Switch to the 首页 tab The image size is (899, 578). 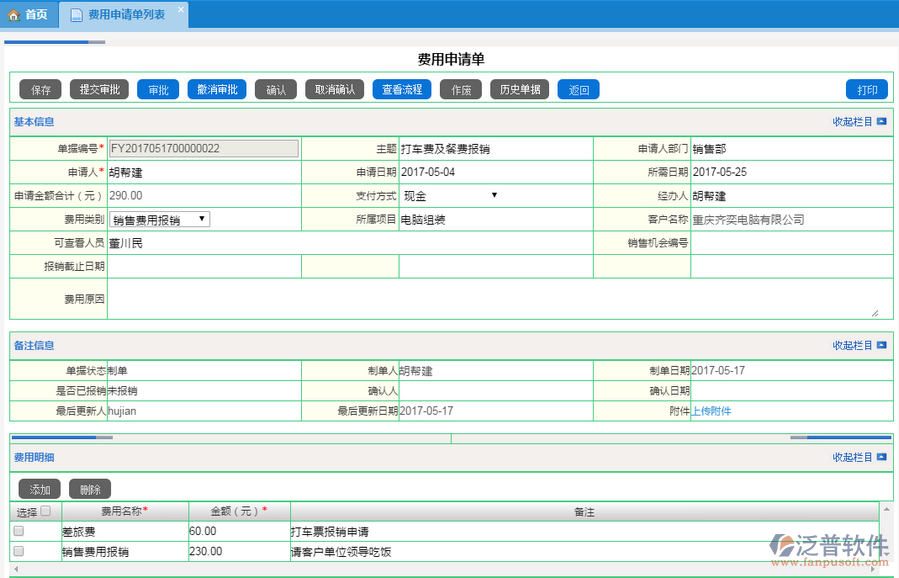(28, 15)
